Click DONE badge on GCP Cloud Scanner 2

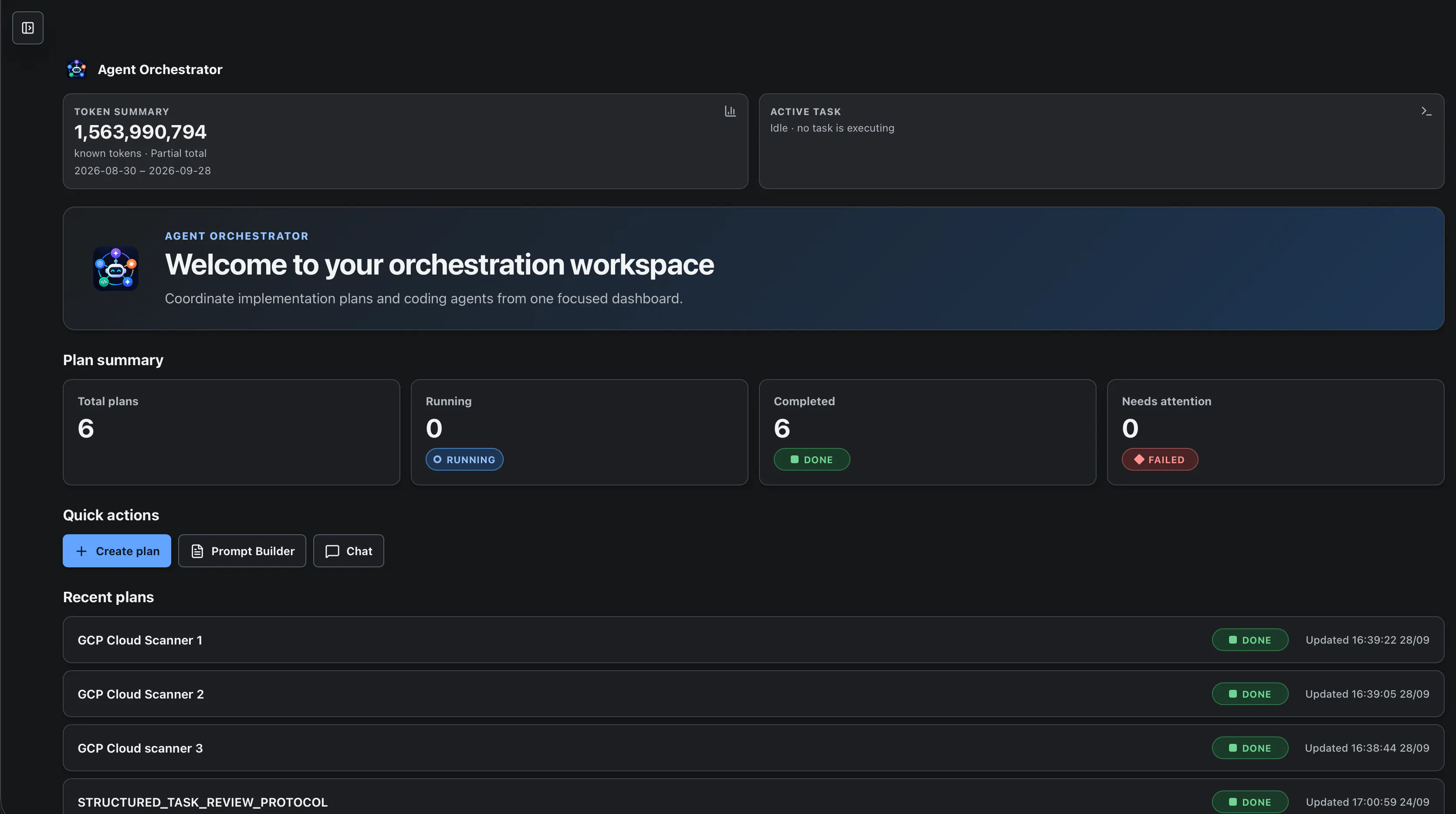pos(1250,694)
